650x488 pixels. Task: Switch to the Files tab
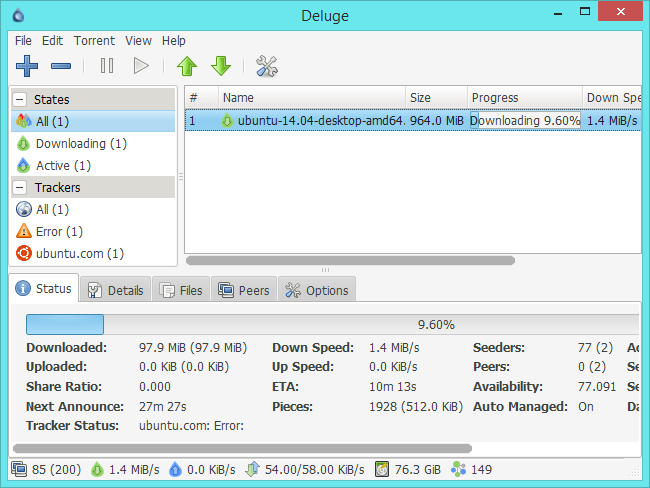[x=181, y=290]
